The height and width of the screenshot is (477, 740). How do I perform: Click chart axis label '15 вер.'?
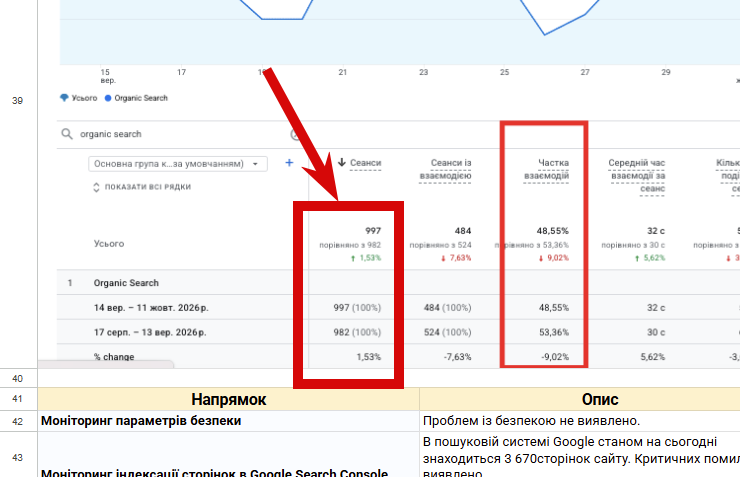(108, 76)
